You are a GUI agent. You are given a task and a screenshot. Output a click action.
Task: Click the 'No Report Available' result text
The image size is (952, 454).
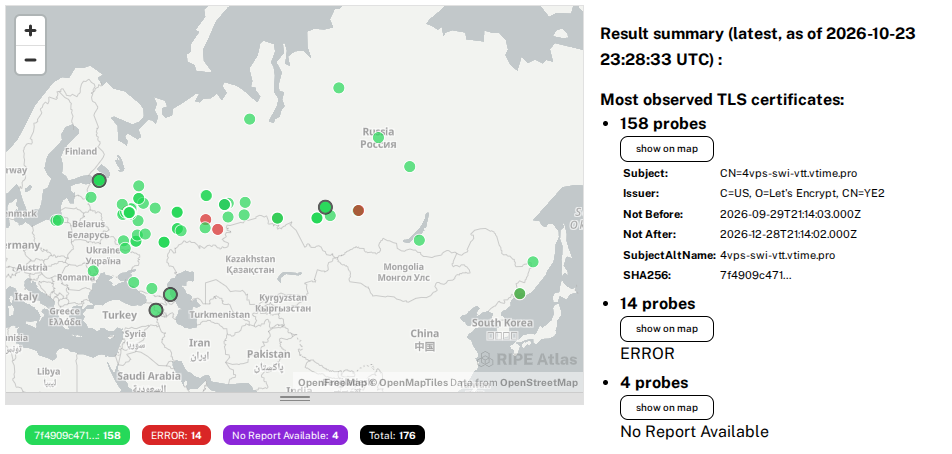tap(695, 432)
